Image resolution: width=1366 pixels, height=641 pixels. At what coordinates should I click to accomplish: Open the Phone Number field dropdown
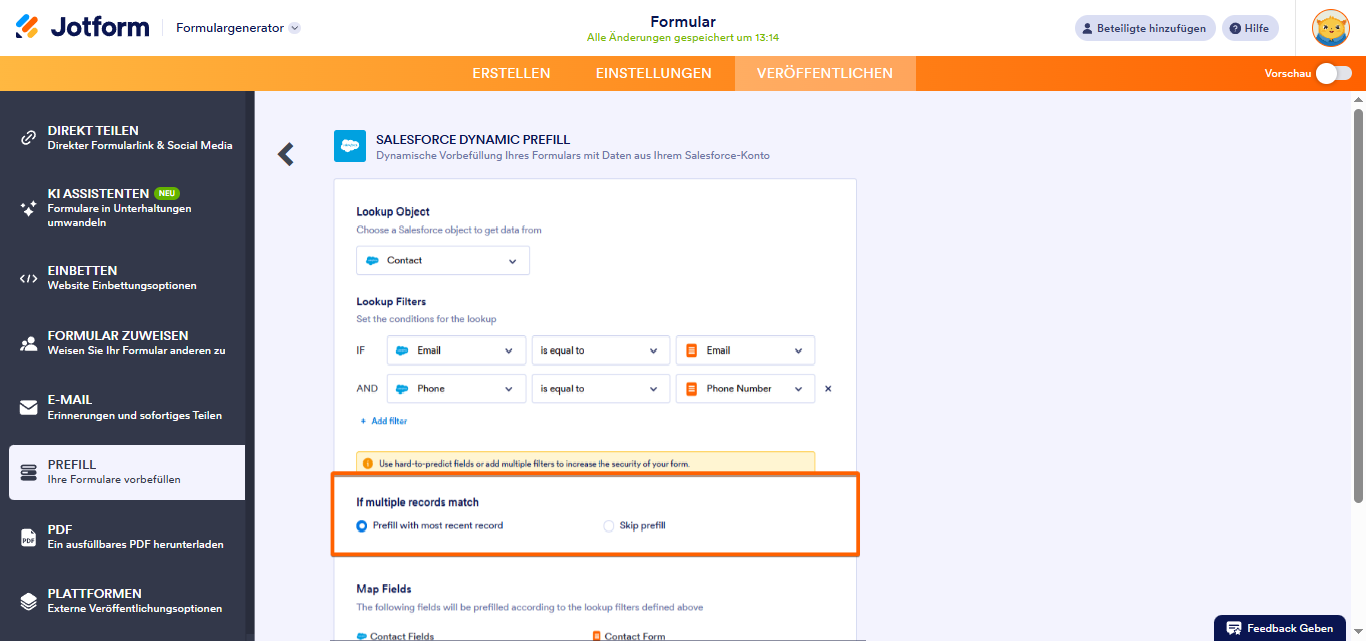tap(745, 388)
